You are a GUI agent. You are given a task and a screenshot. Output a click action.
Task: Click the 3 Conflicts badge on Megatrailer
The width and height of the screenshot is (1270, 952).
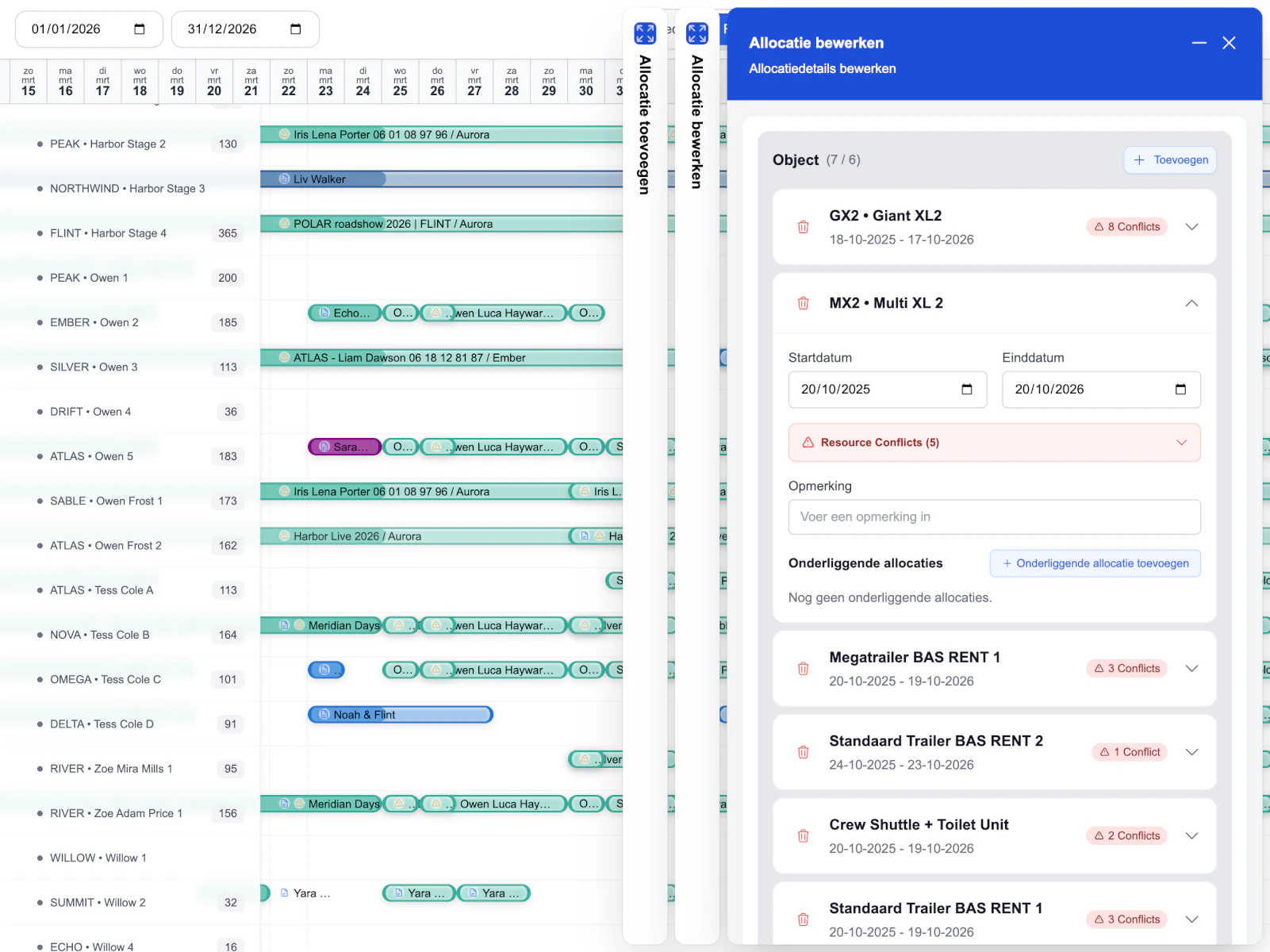tap(1126, 669)
